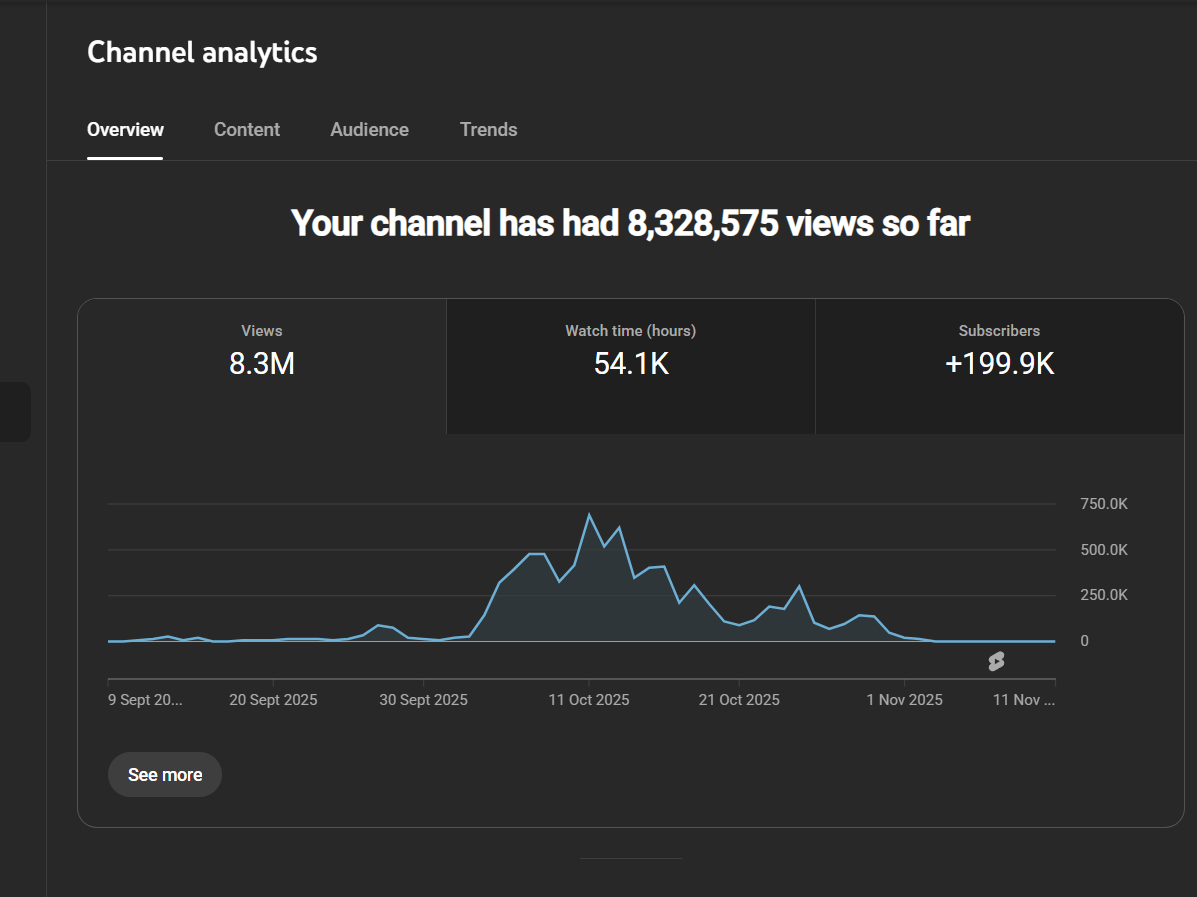Open the Content tab
Viewport: 1197px width, 897px height.
(x=247, y=130)
